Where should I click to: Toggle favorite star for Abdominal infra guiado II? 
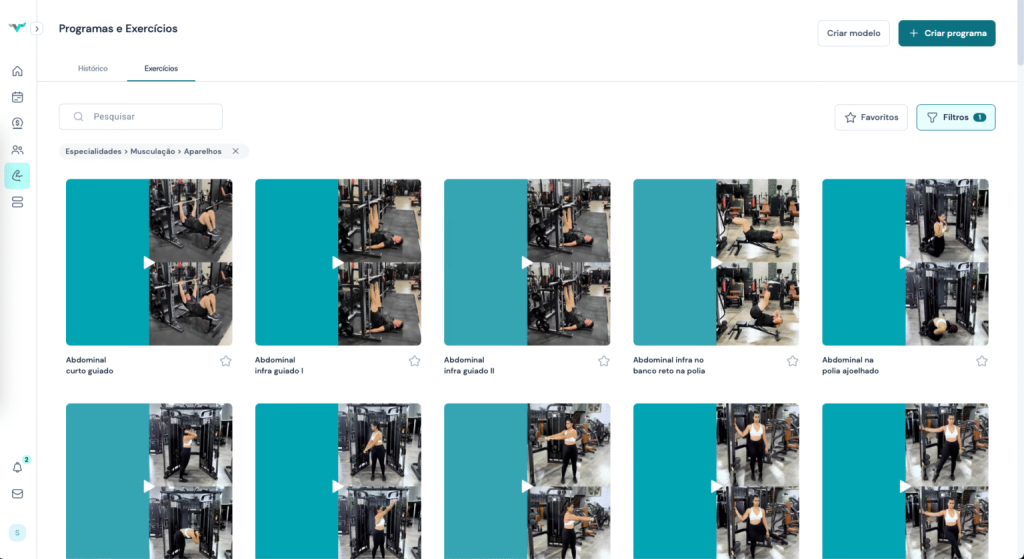coord(603,361)
